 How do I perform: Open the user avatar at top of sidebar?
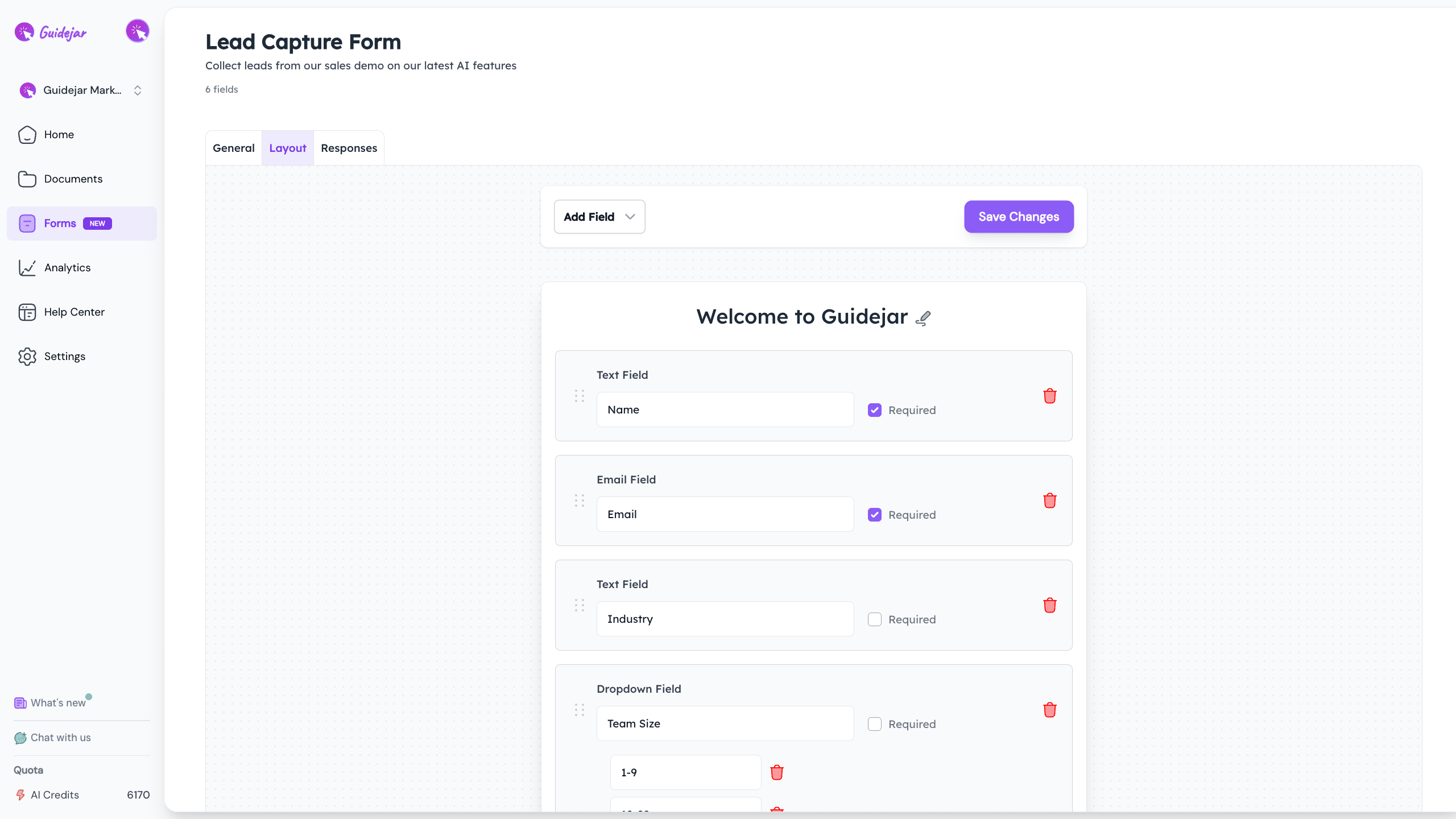[x=137, y=31]
